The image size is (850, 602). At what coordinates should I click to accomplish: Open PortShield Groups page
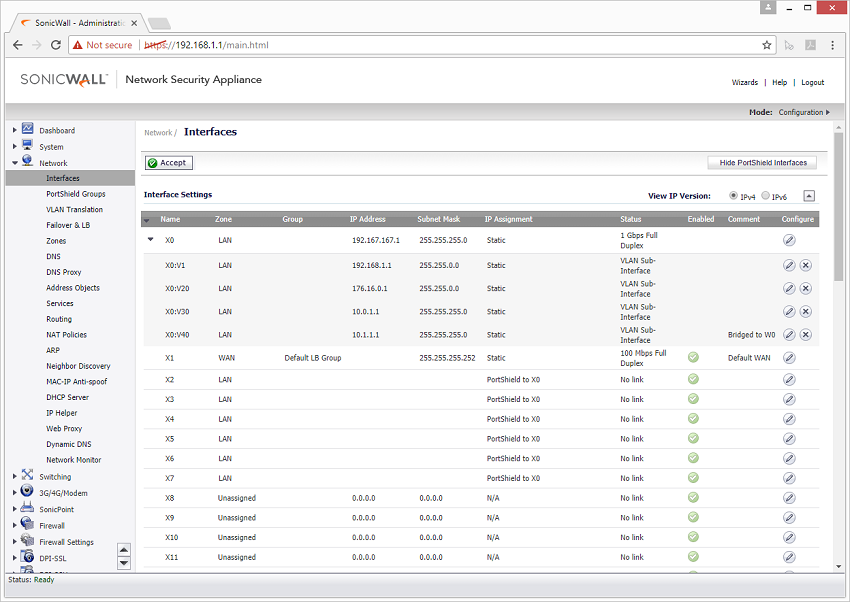pos(76,194)
